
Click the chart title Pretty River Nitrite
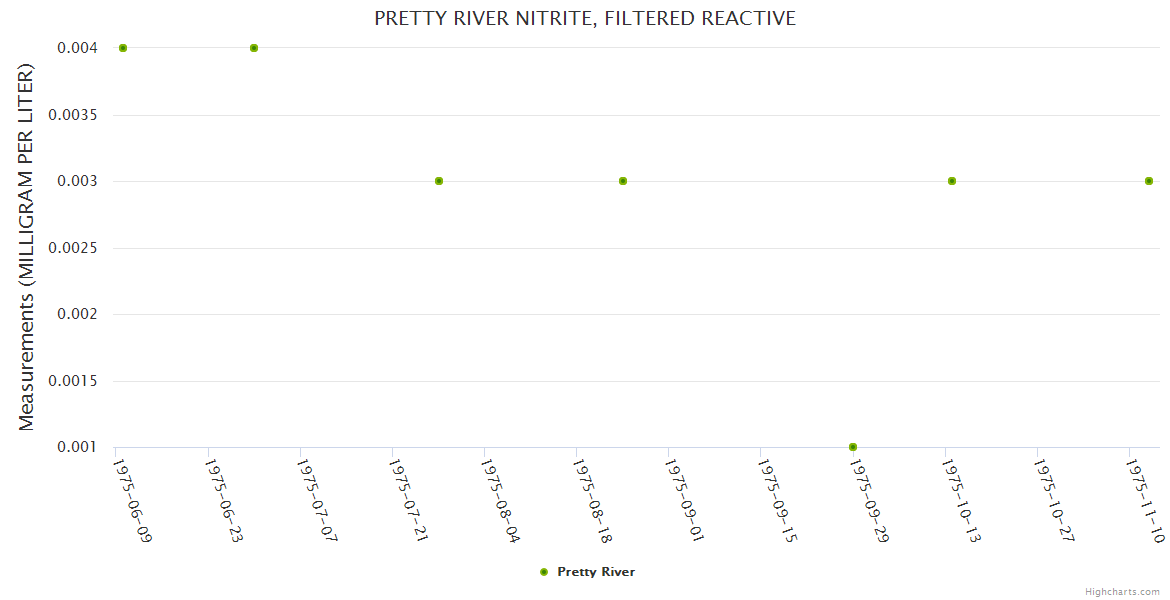tap(585, 18)
